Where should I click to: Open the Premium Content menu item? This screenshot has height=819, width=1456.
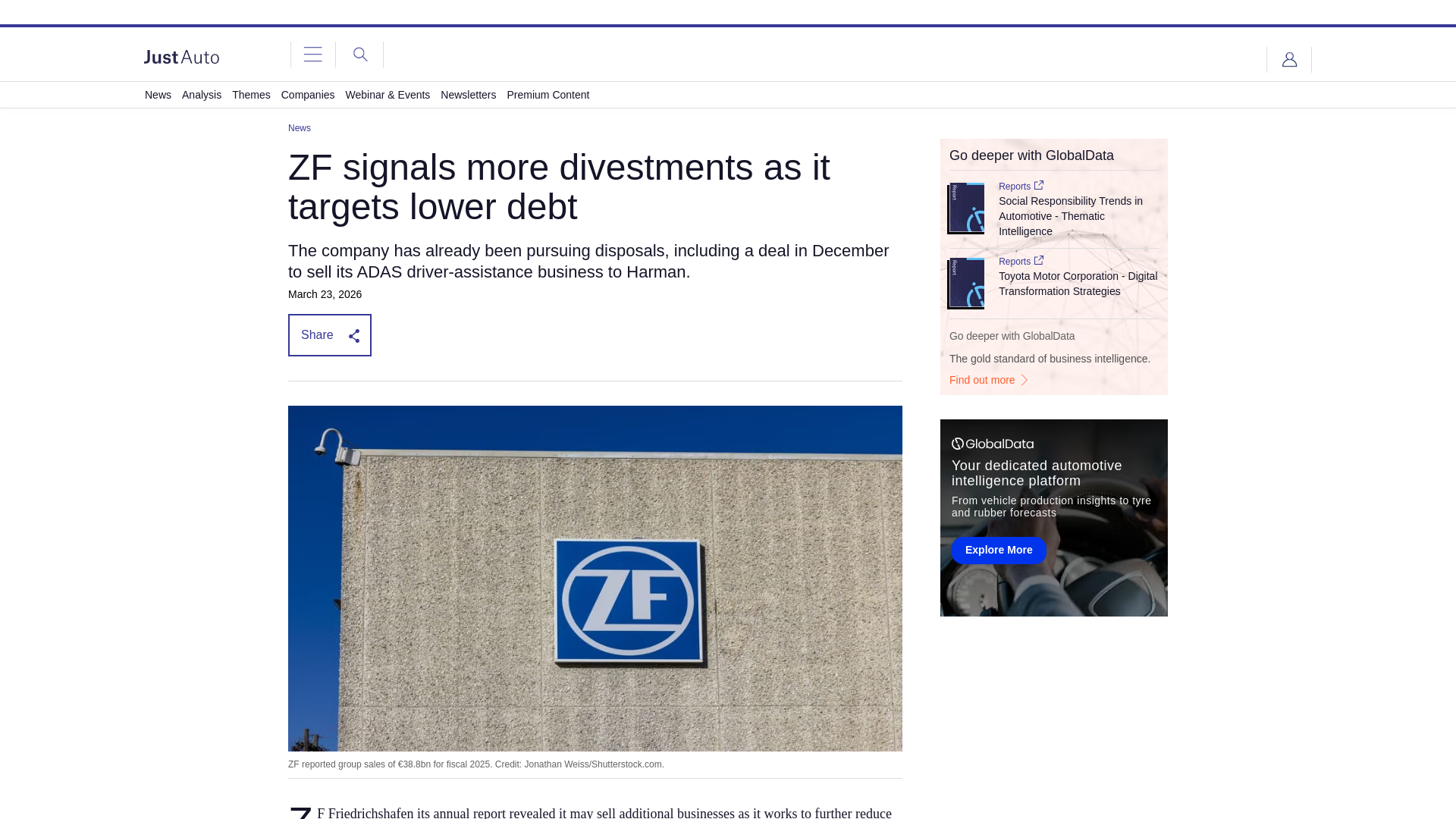(548, 95)
